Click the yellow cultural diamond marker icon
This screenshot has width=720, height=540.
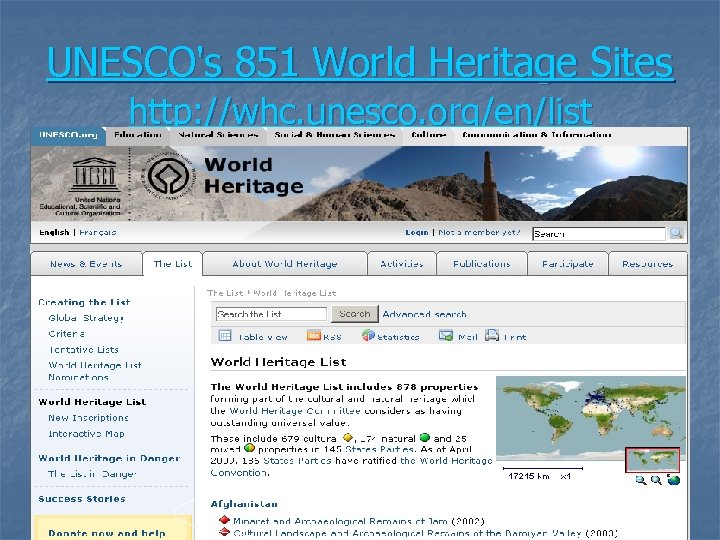pyautogui.click(x=348, y=437)
